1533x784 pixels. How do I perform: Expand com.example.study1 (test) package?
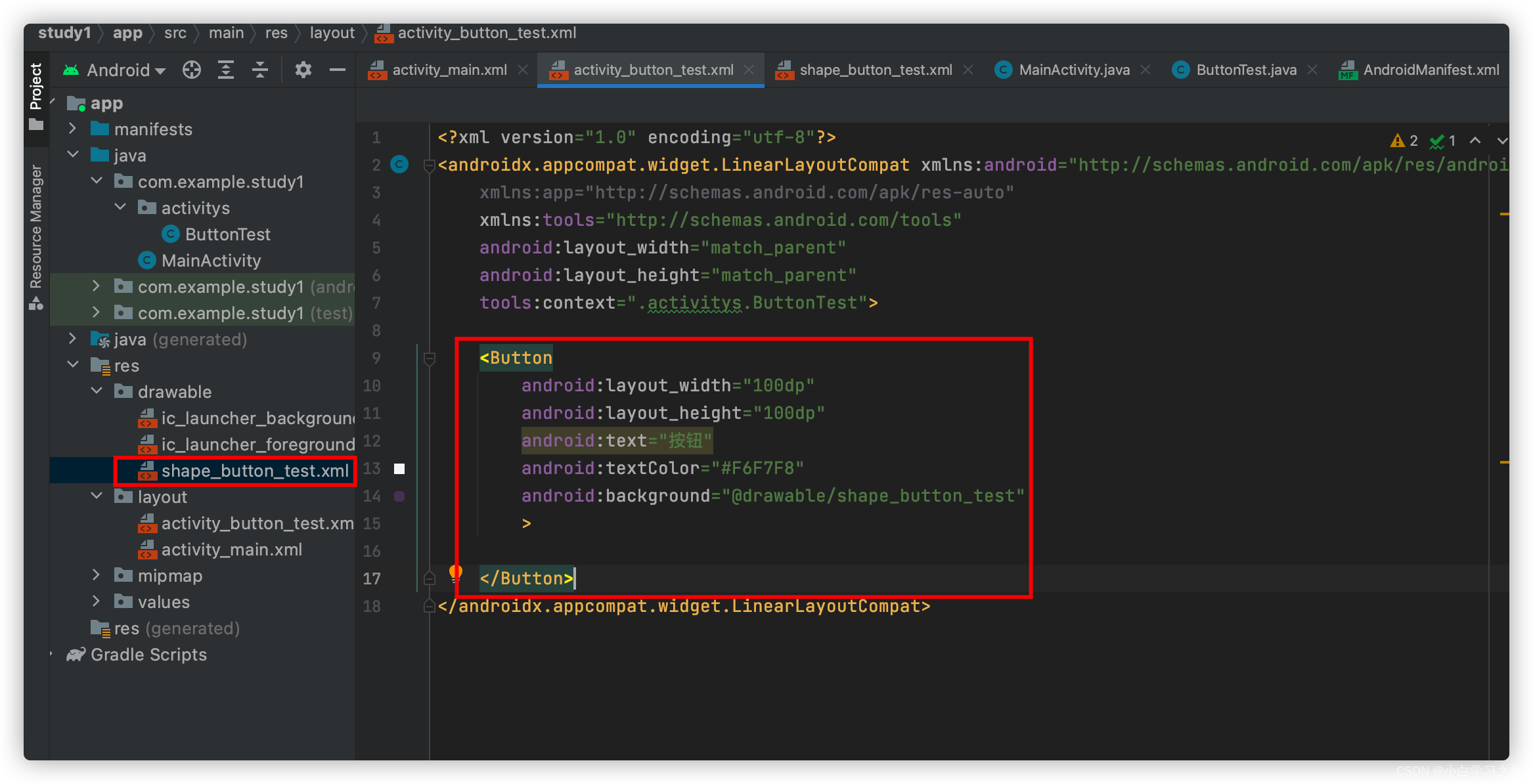[97, 313]
